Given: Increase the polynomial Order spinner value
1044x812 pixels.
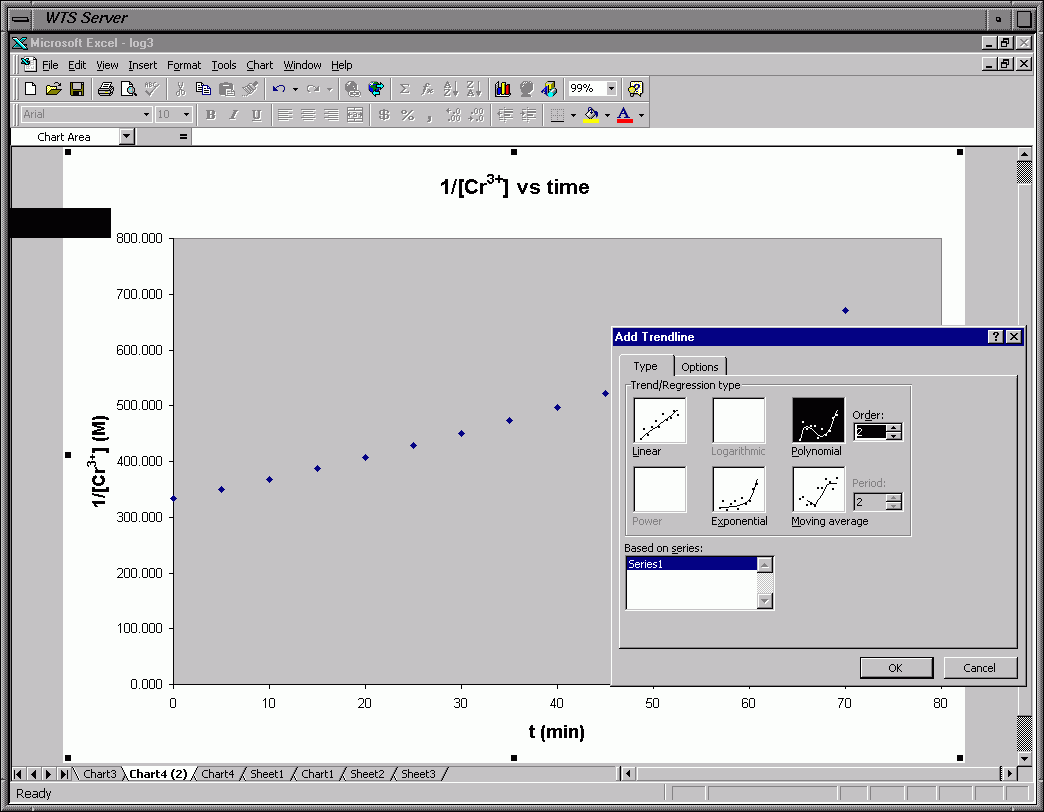Looking at the screenshot, I should click(x=894, y=427).
